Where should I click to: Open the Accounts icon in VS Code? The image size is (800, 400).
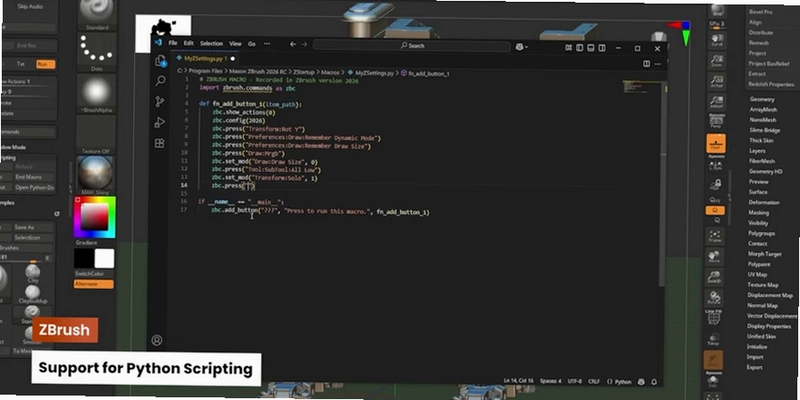pos(157,340)
